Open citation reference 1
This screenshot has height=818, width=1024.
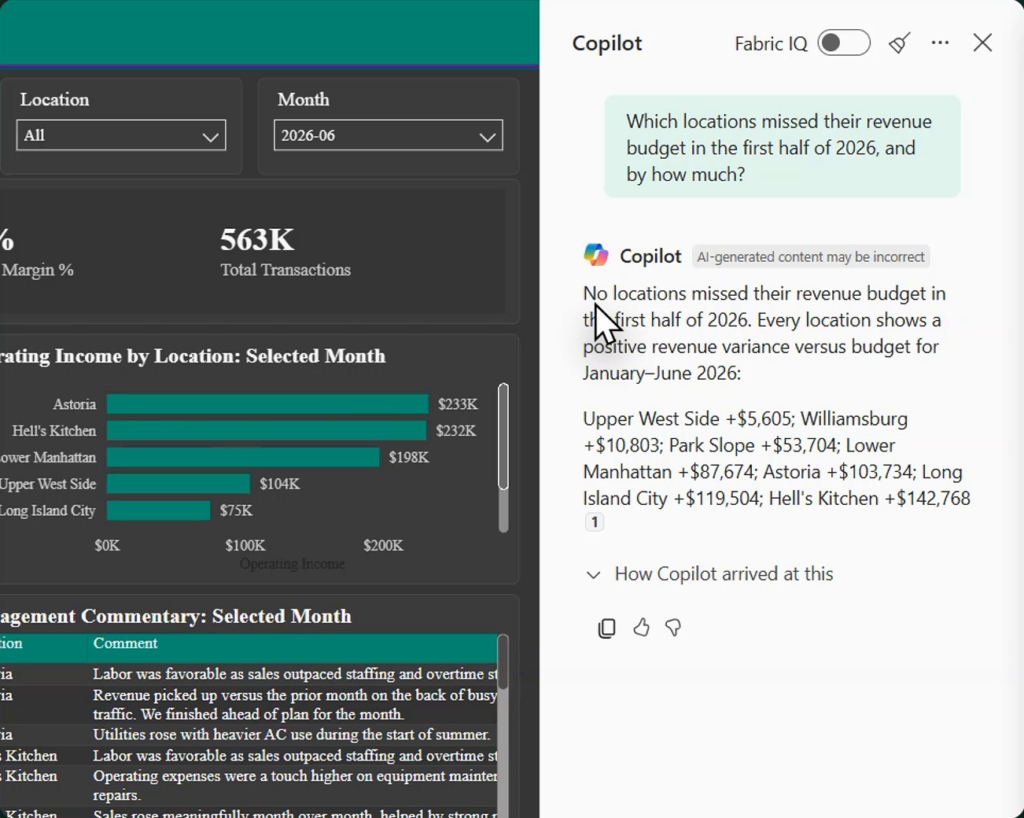pos(594,522)
